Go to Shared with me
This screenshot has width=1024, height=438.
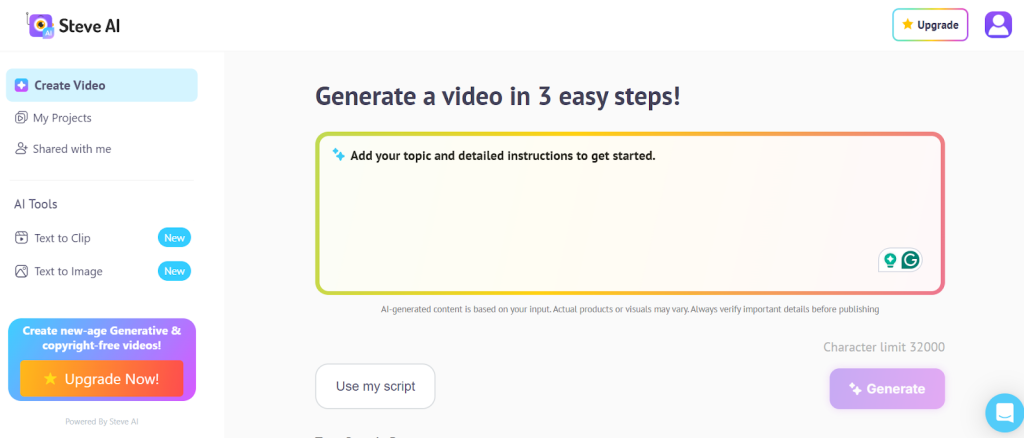coord(72,149)
